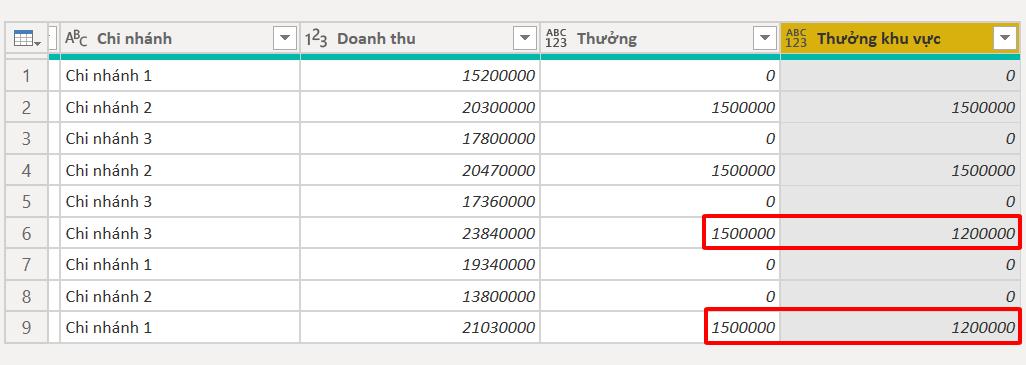The height and width of the screenshot is (365, 1026).
Task: Click the number type icon for Doanh thu
Action: (316, 39)
